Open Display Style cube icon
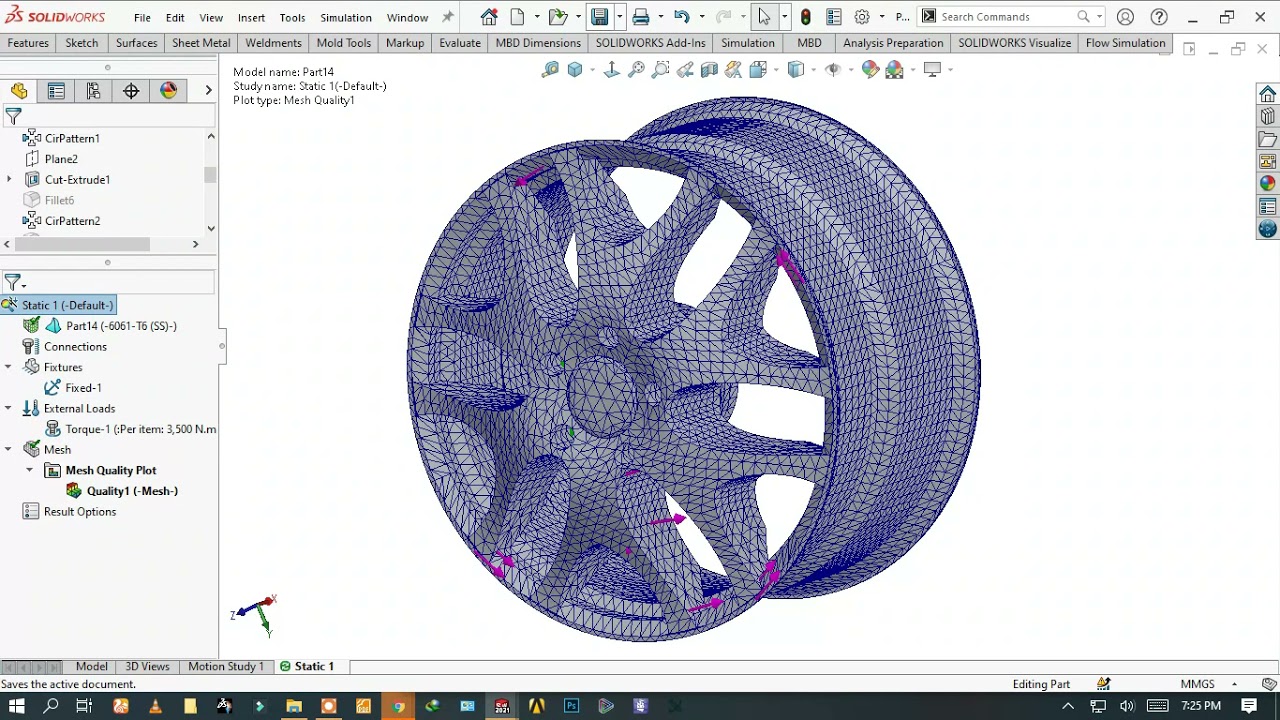Viewport: 1280px width, 720px height. 796,69
